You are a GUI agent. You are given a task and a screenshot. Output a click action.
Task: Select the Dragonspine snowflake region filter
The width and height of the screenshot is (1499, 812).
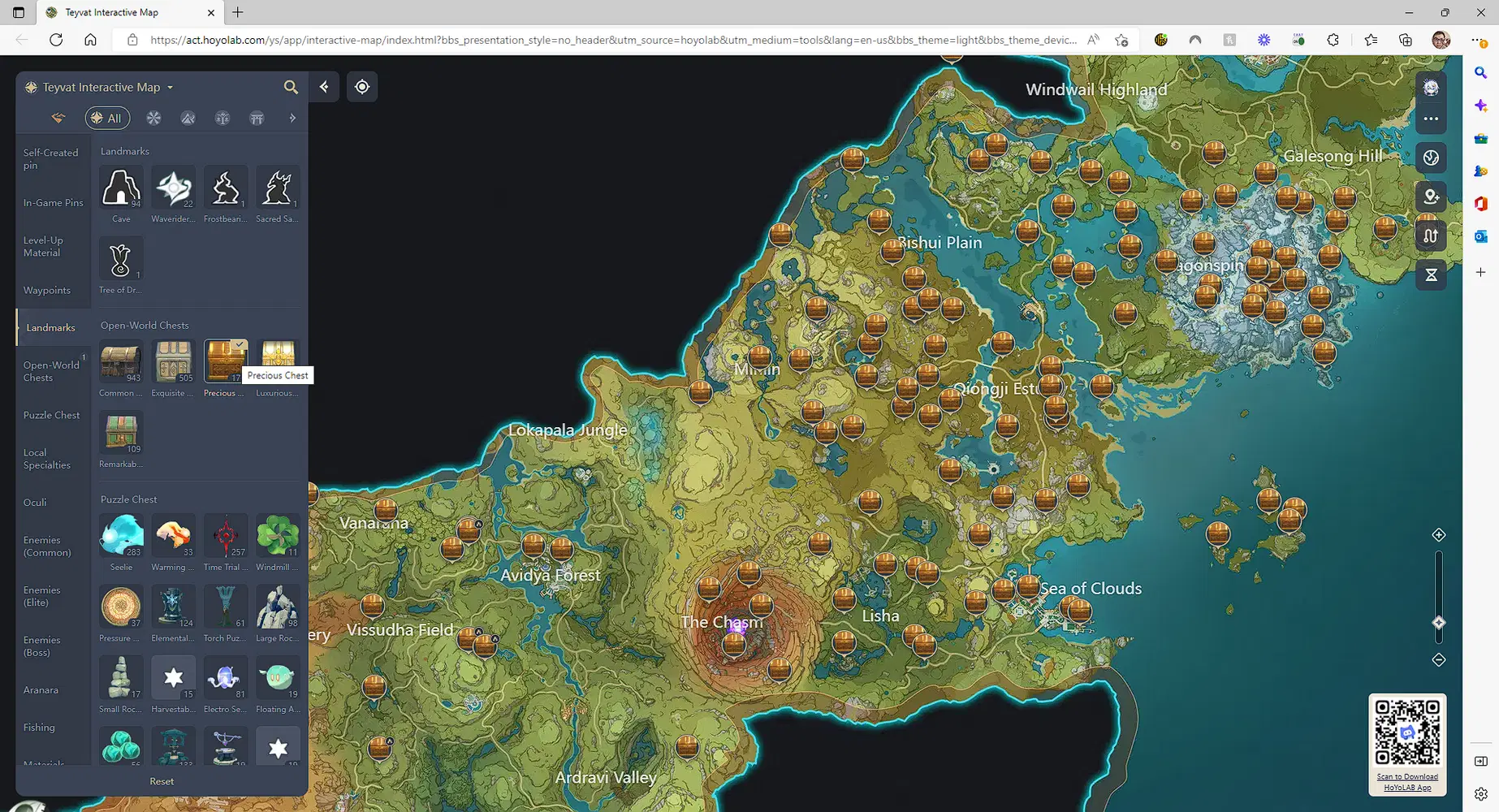pyautogui.click(x=153, y=118)
